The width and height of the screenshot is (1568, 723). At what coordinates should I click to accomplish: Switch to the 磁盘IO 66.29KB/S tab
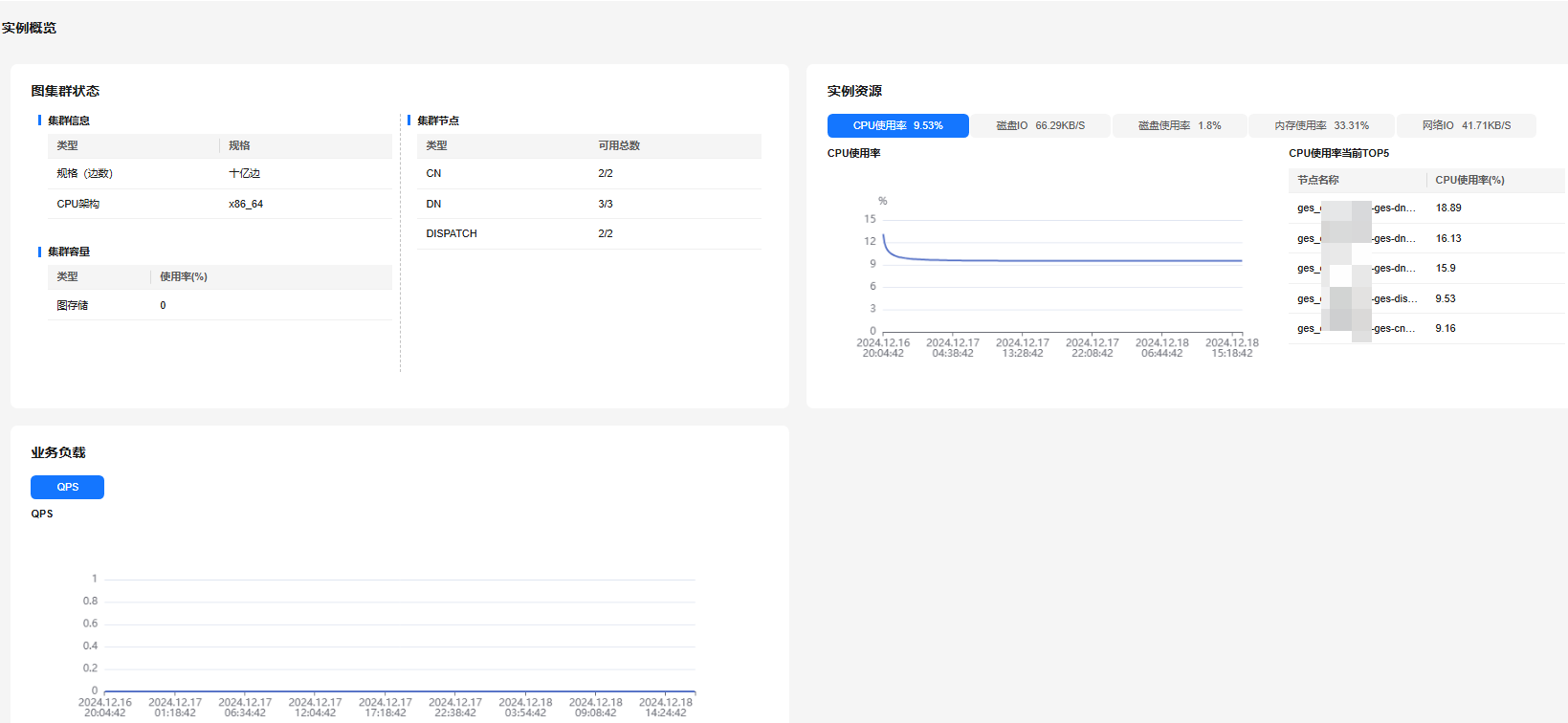point(1040,125)
